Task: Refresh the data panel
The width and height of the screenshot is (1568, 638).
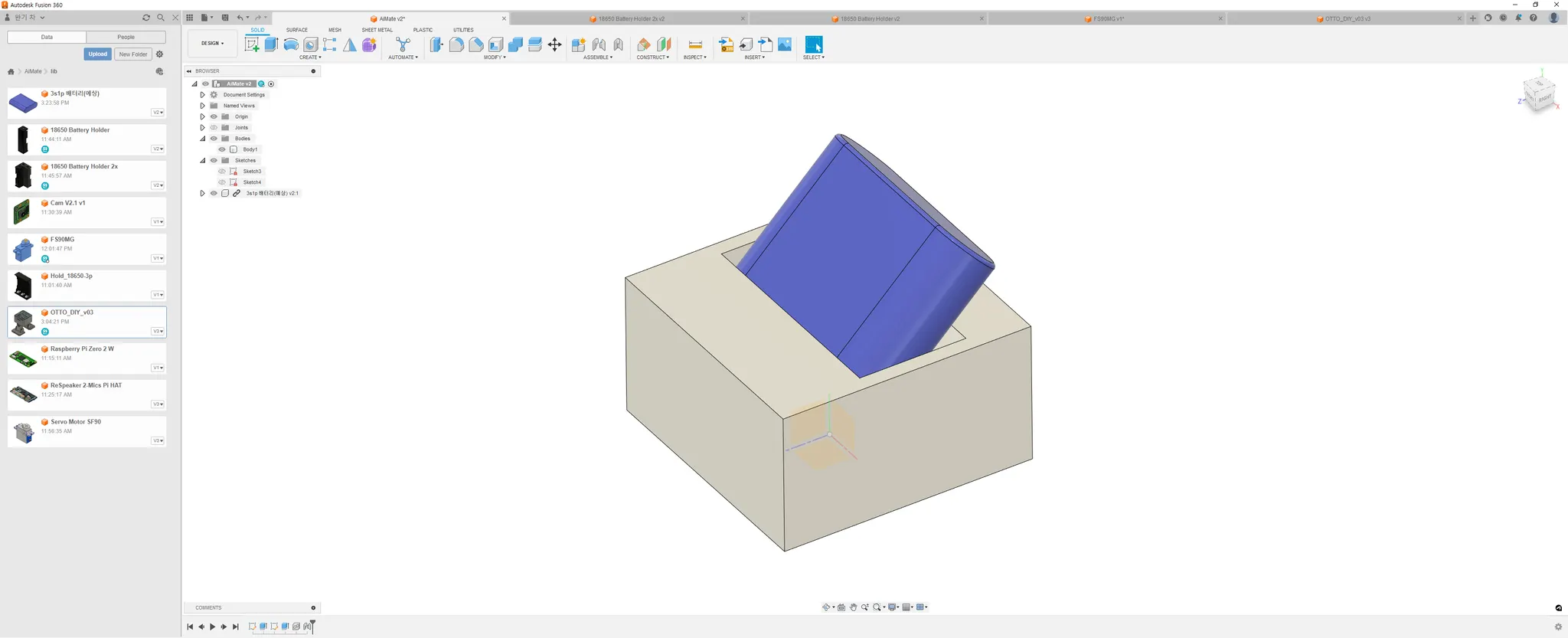Action: 146,18
